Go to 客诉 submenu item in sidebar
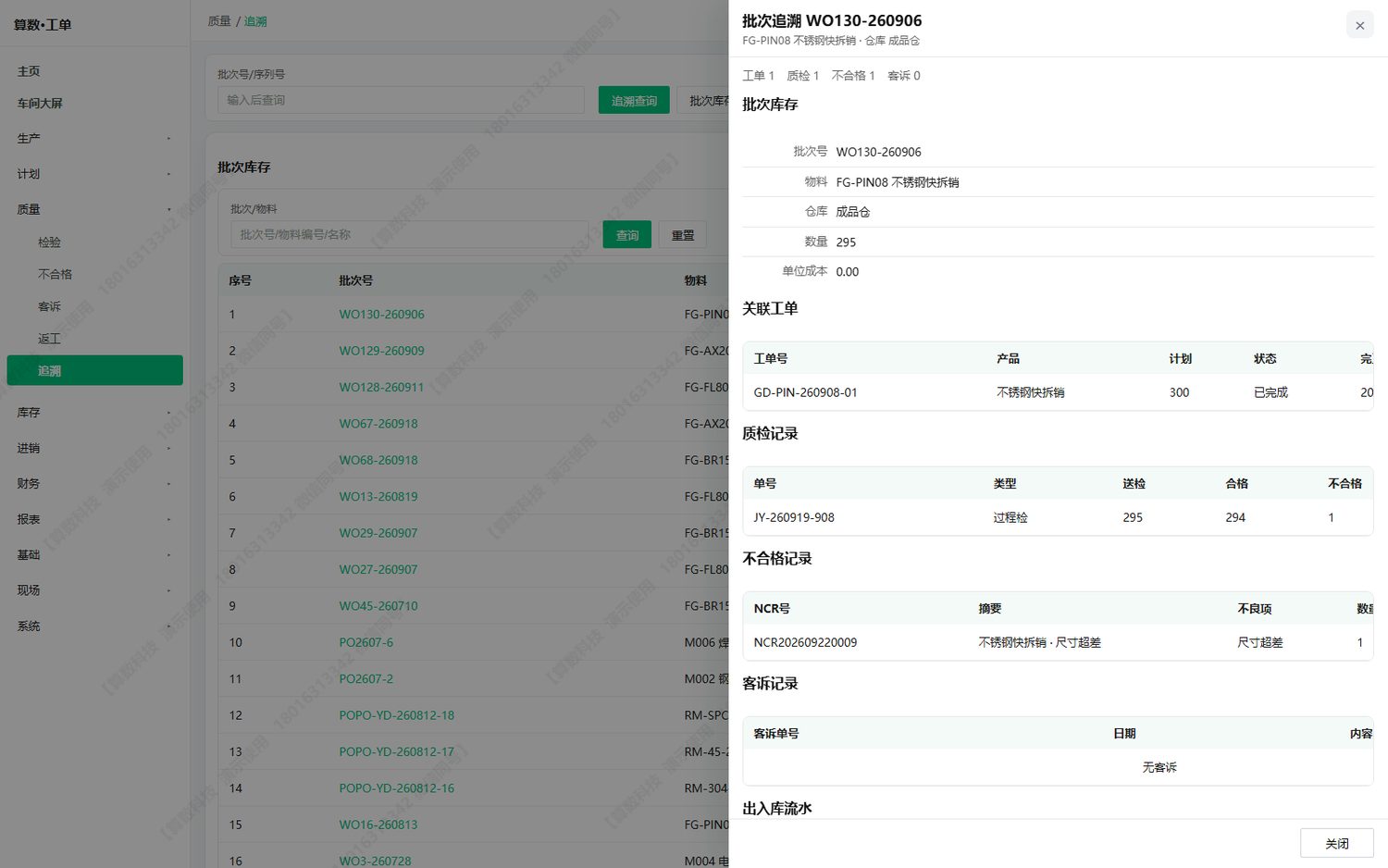Screen dimensions: 1388x868 click(x=94, y=307)
